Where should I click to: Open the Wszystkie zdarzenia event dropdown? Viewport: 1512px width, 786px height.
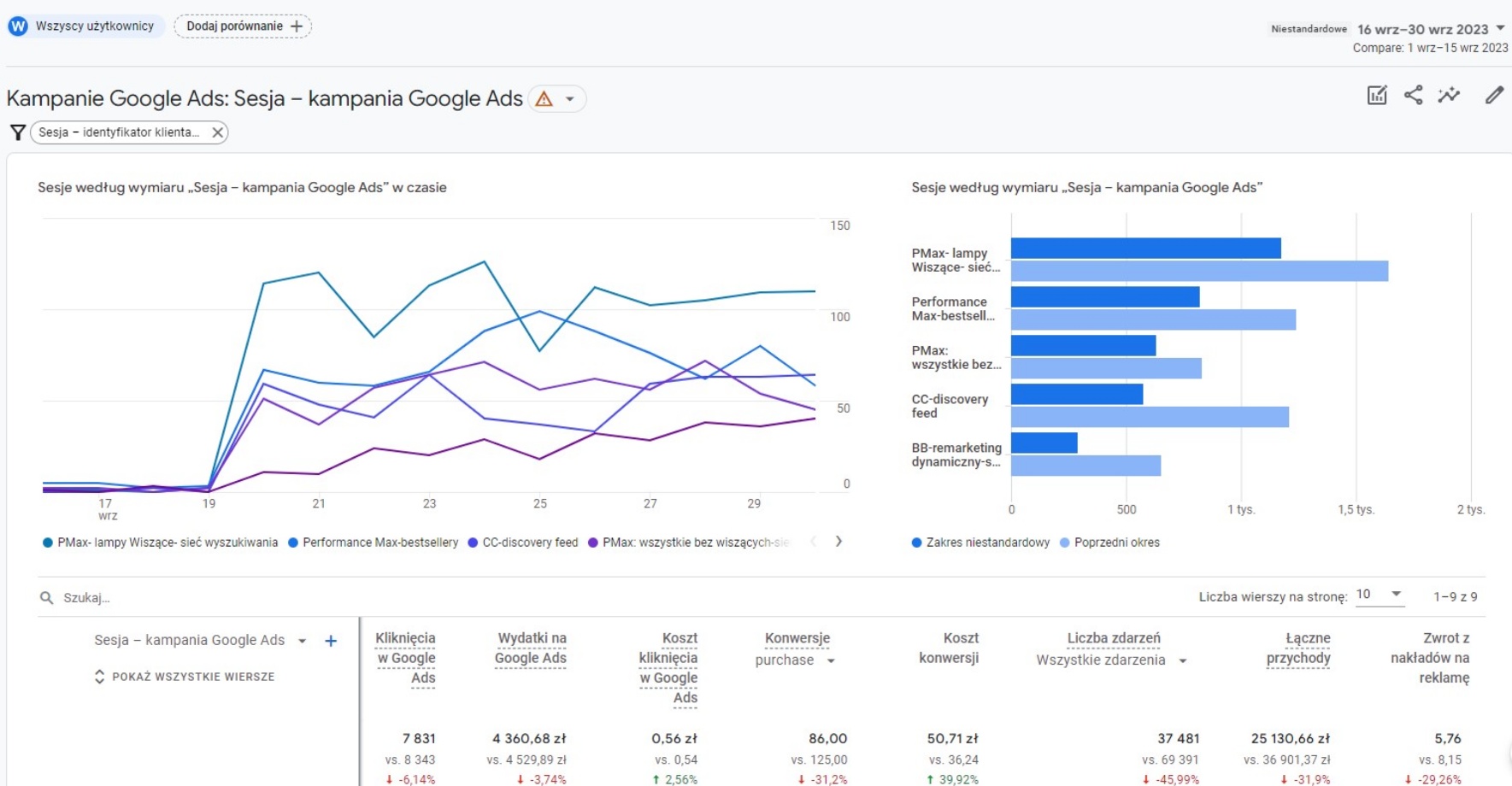pyautogui.click(x=1182, y=660)
